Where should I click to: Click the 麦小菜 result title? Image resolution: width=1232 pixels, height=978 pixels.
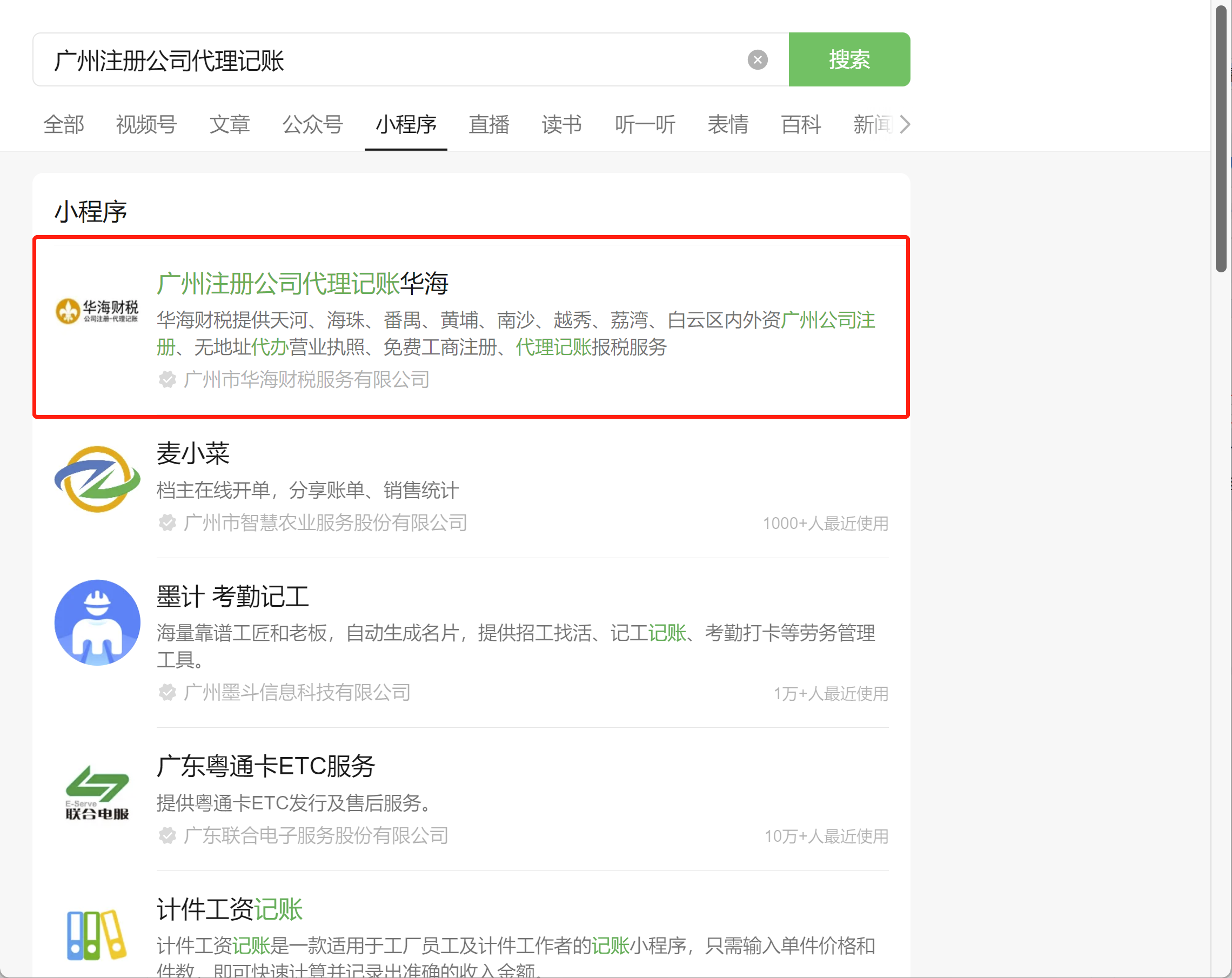coord(193,453)
